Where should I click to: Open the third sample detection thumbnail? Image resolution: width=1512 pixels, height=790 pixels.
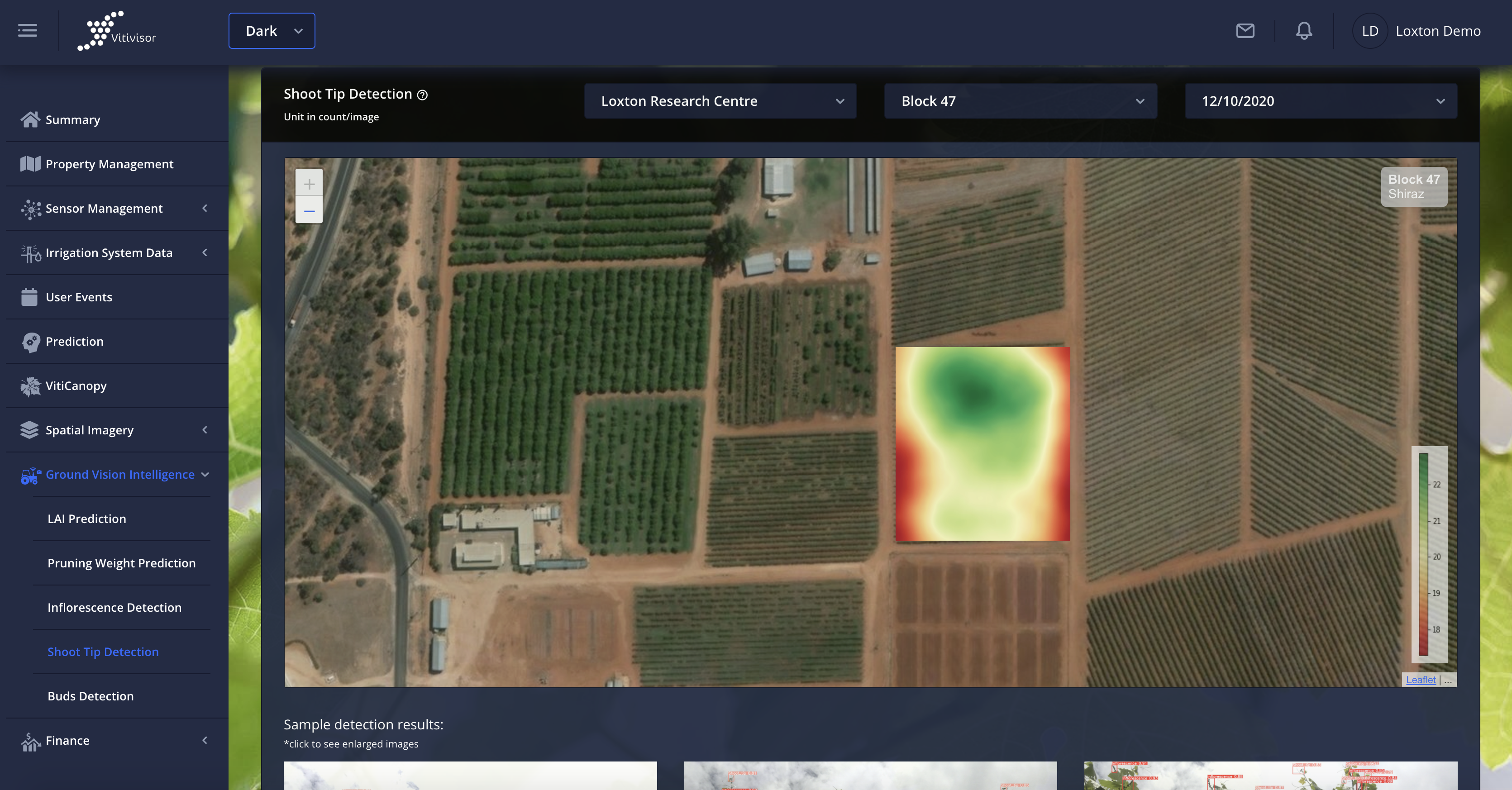coord(1270,776)
